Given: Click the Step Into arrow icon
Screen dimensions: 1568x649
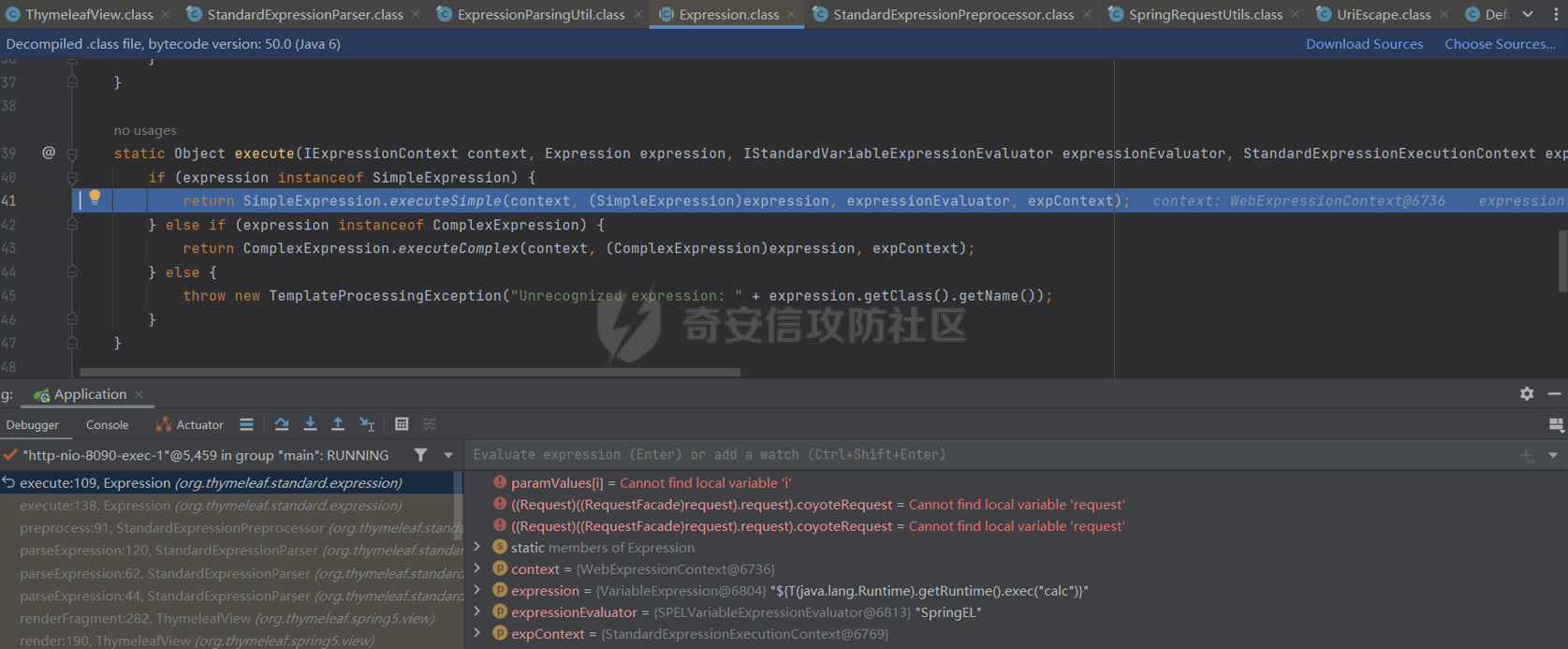Looking at the screenshot, I should tap(310, 424).
